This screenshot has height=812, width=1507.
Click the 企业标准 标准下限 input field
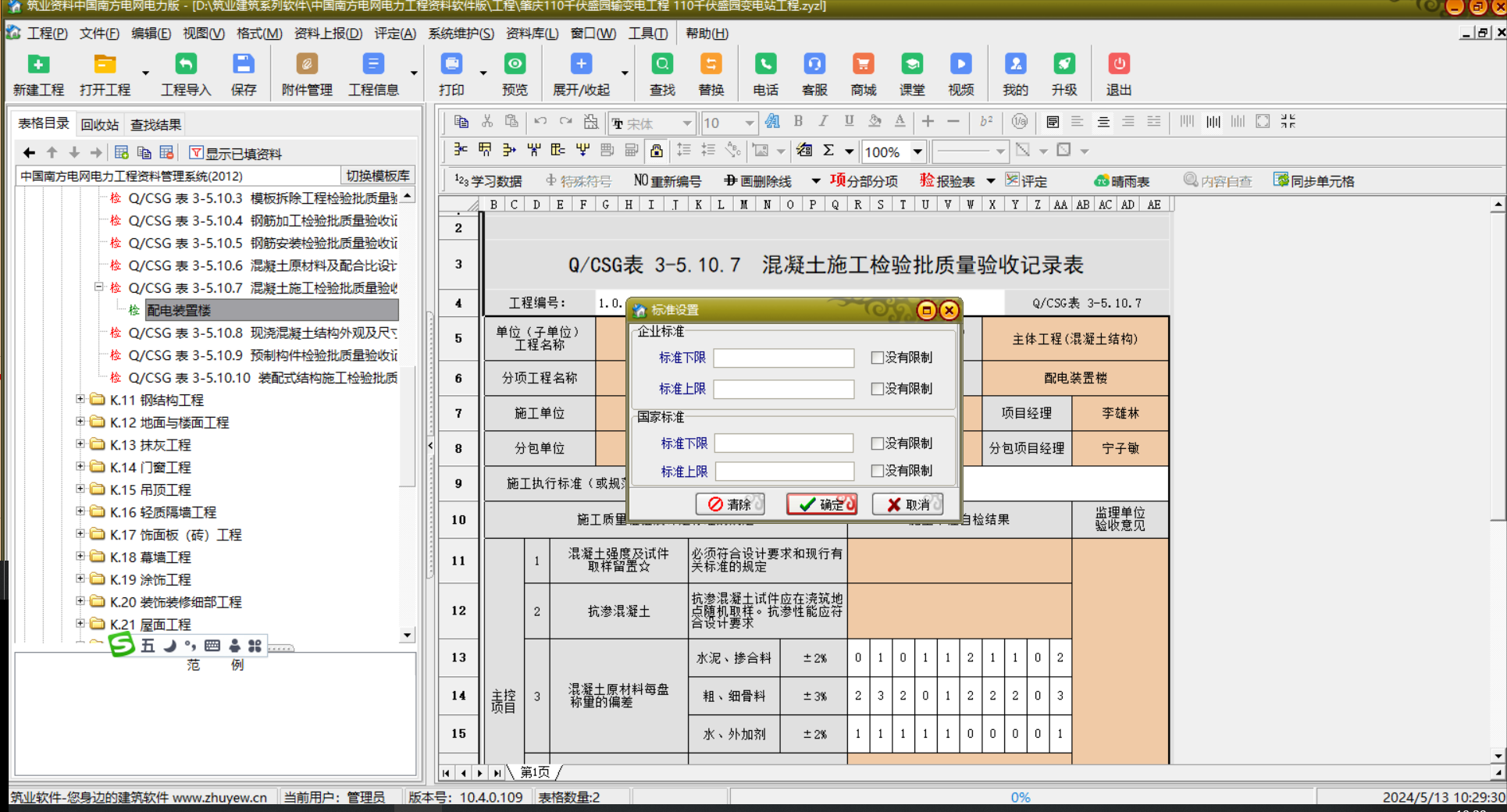click(783, 358)
